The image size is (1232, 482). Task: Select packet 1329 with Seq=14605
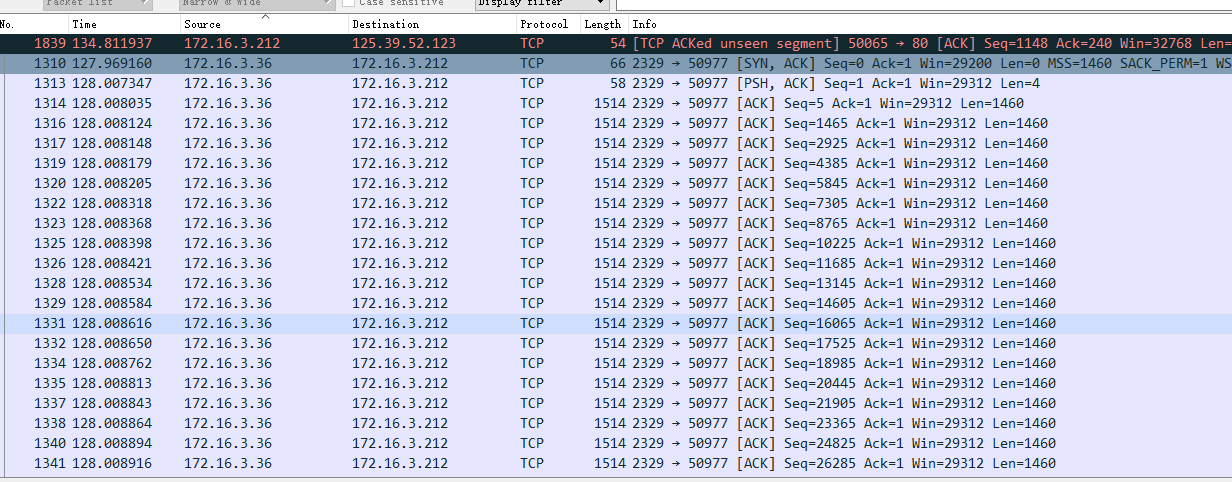pos(616,303)
